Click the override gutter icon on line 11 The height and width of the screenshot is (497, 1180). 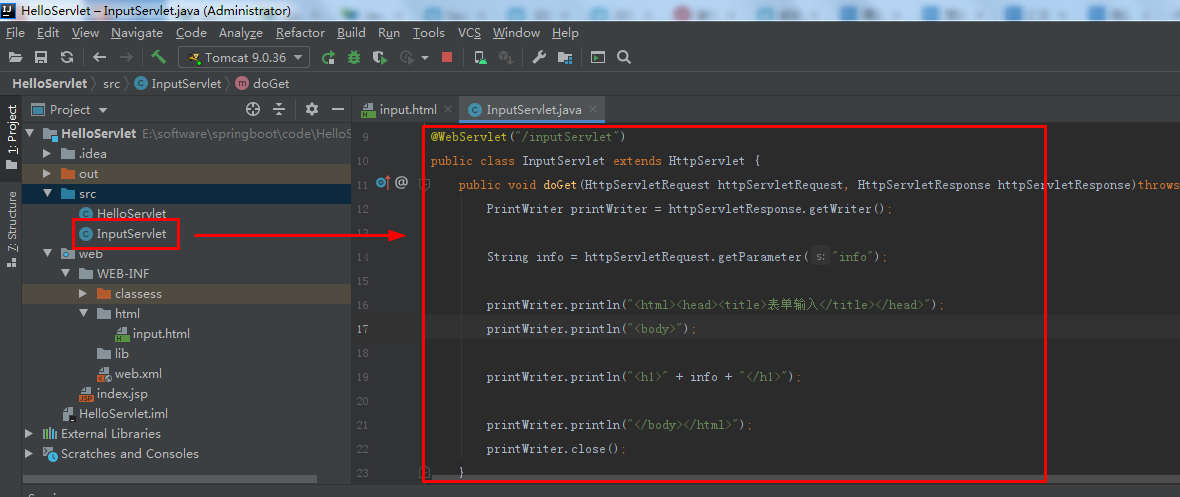(x=382, y=182)
